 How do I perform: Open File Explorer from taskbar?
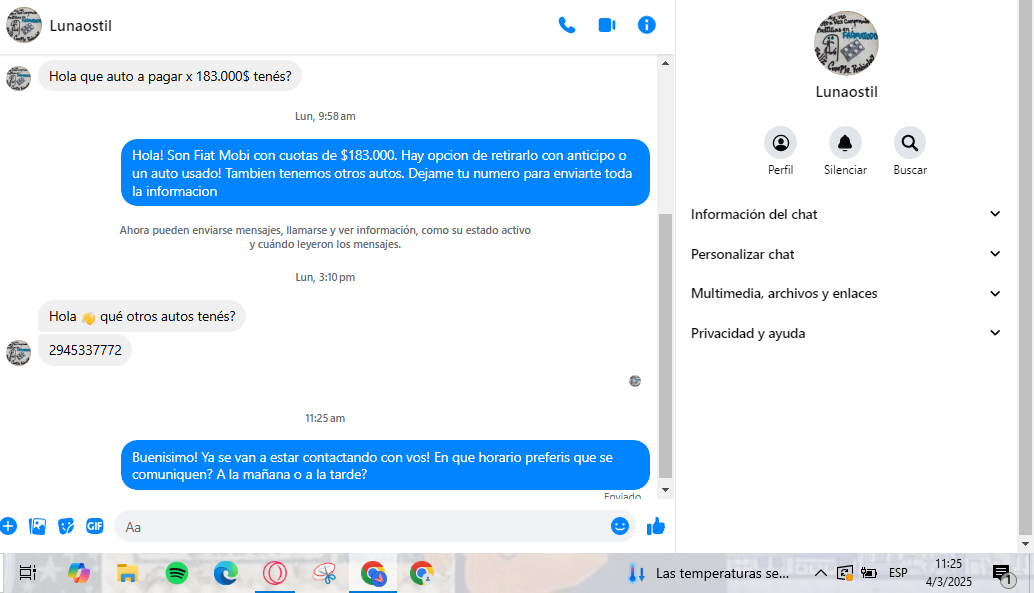click(127, 573)
